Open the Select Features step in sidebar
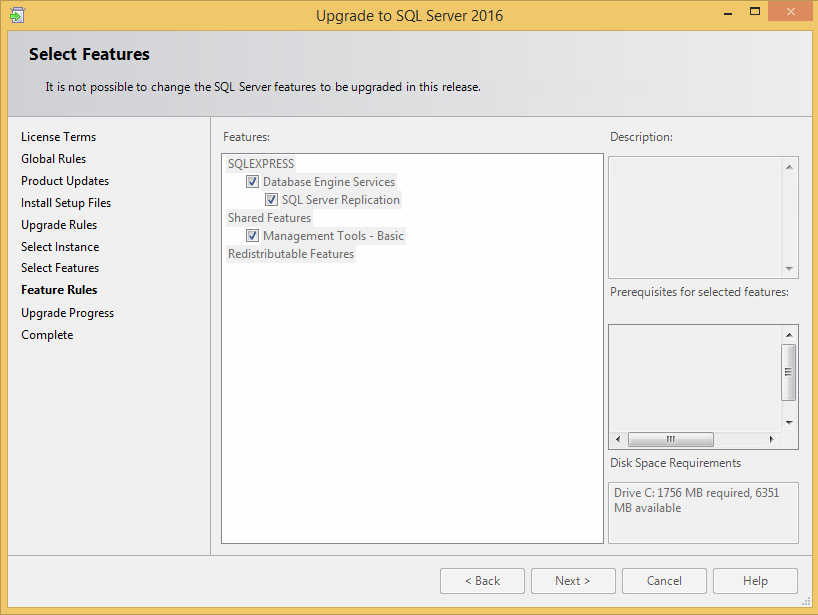 60,268
